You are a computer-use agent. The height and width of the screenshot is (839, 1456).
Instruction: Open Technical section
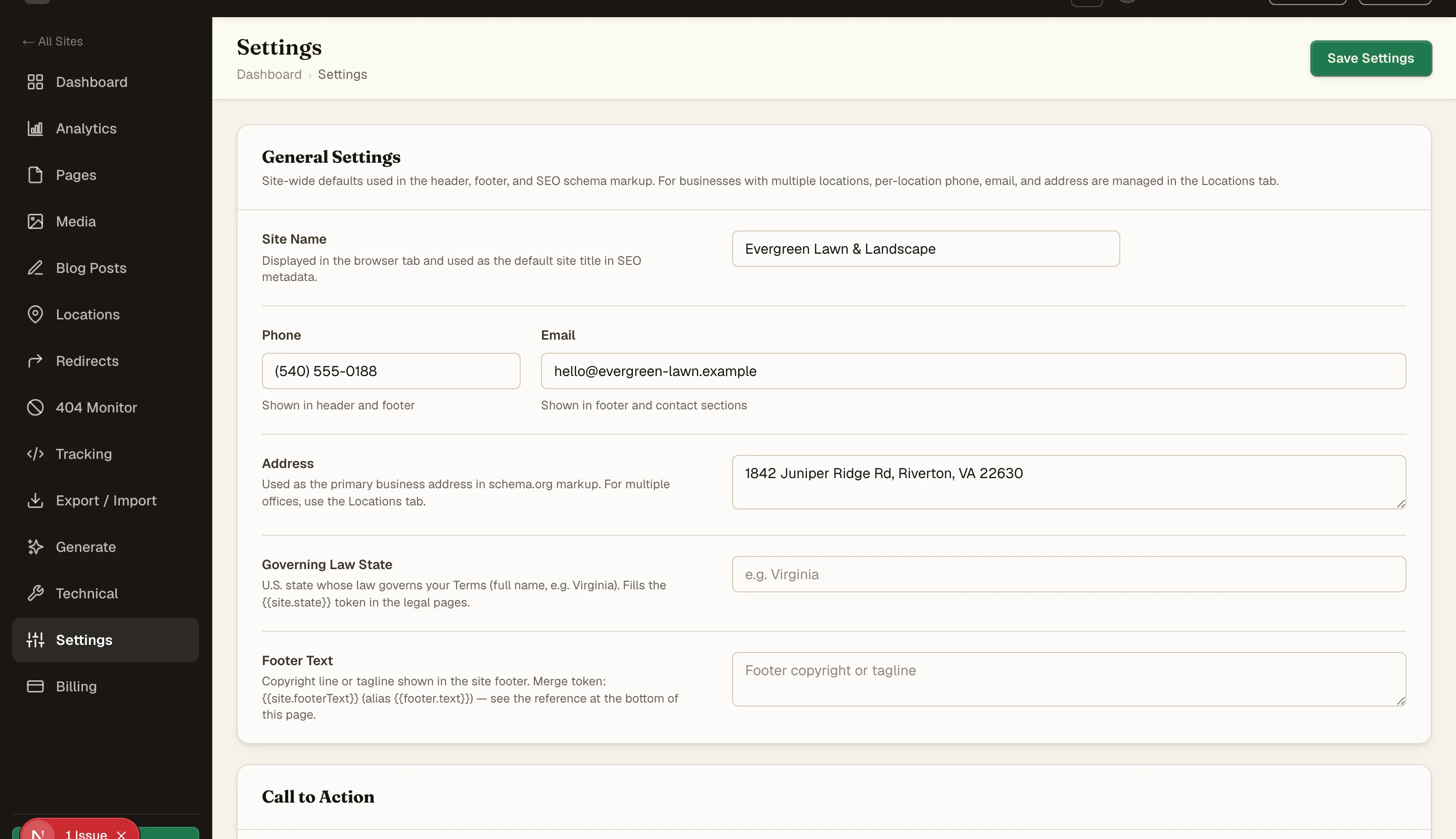(x=106, y=593)
